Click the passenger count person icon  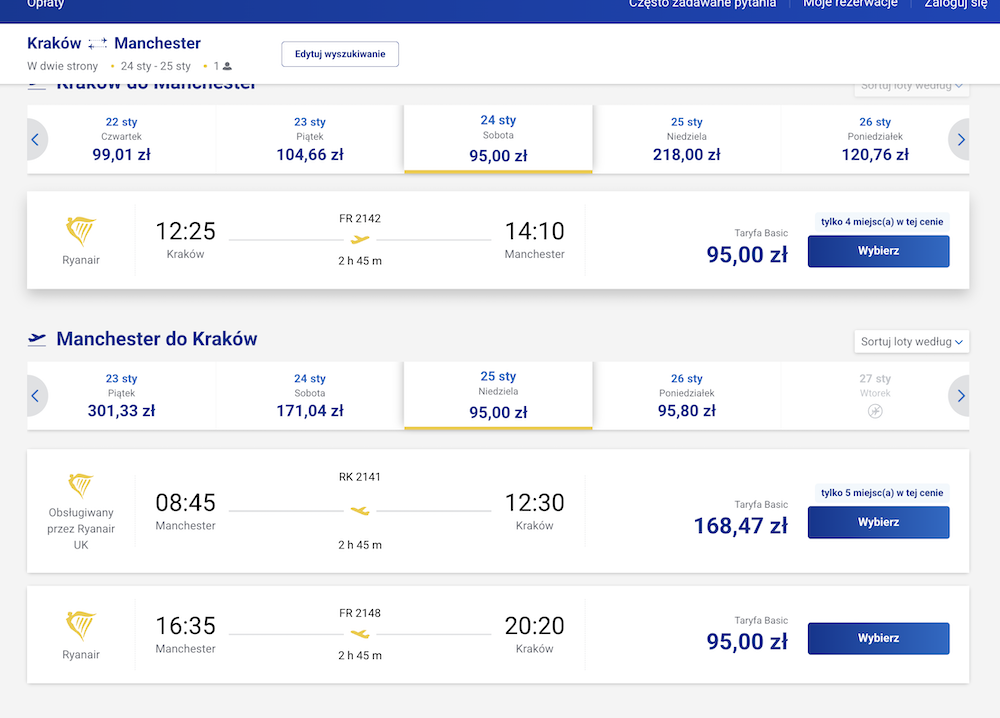tap(227, 66)
